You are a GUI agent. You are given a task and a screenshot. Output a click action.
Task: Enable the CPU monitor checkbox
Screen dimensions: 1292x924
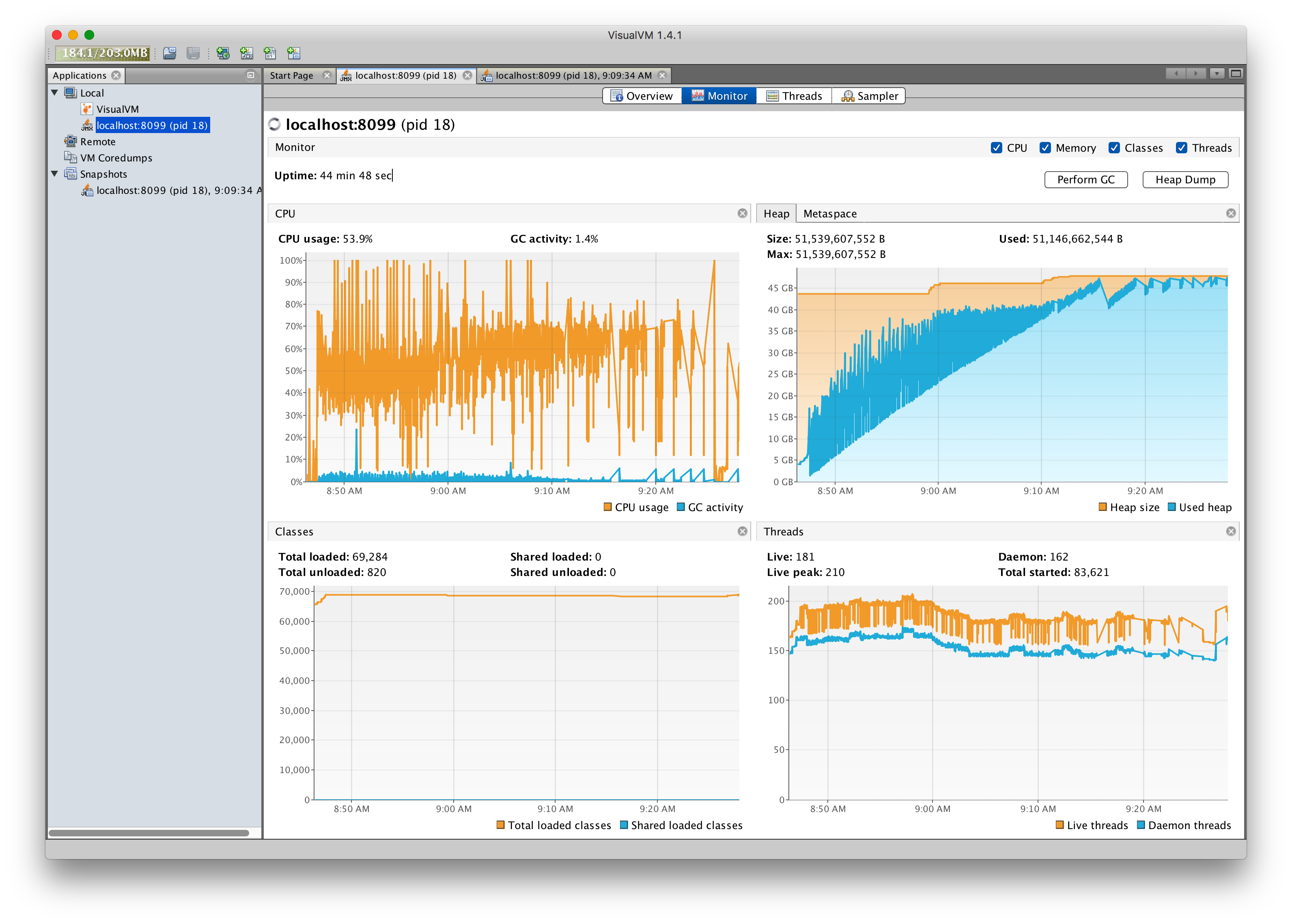(x=997, y=147)
